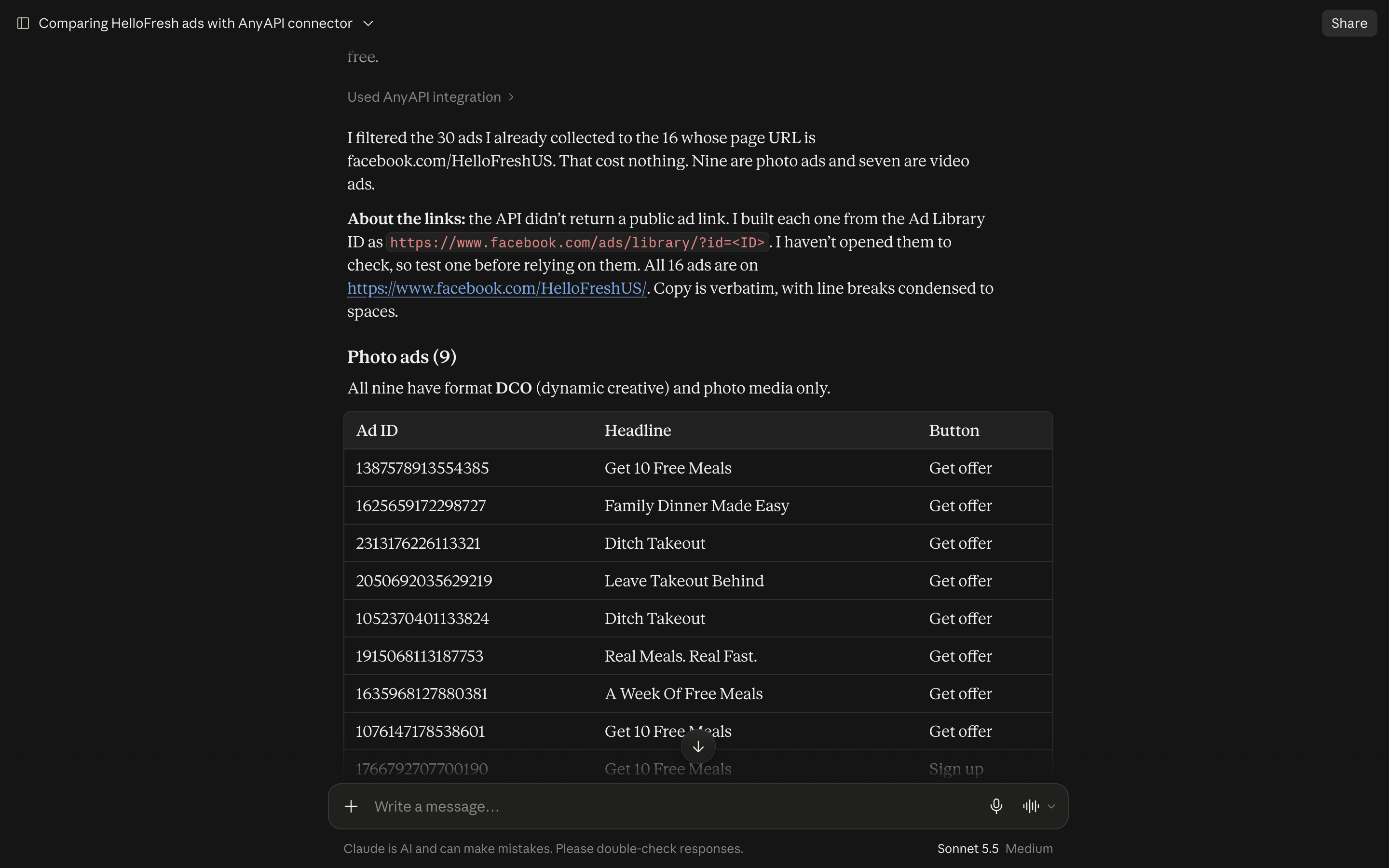Click Get offer in the Real Meals row

[x=960, y=656]
